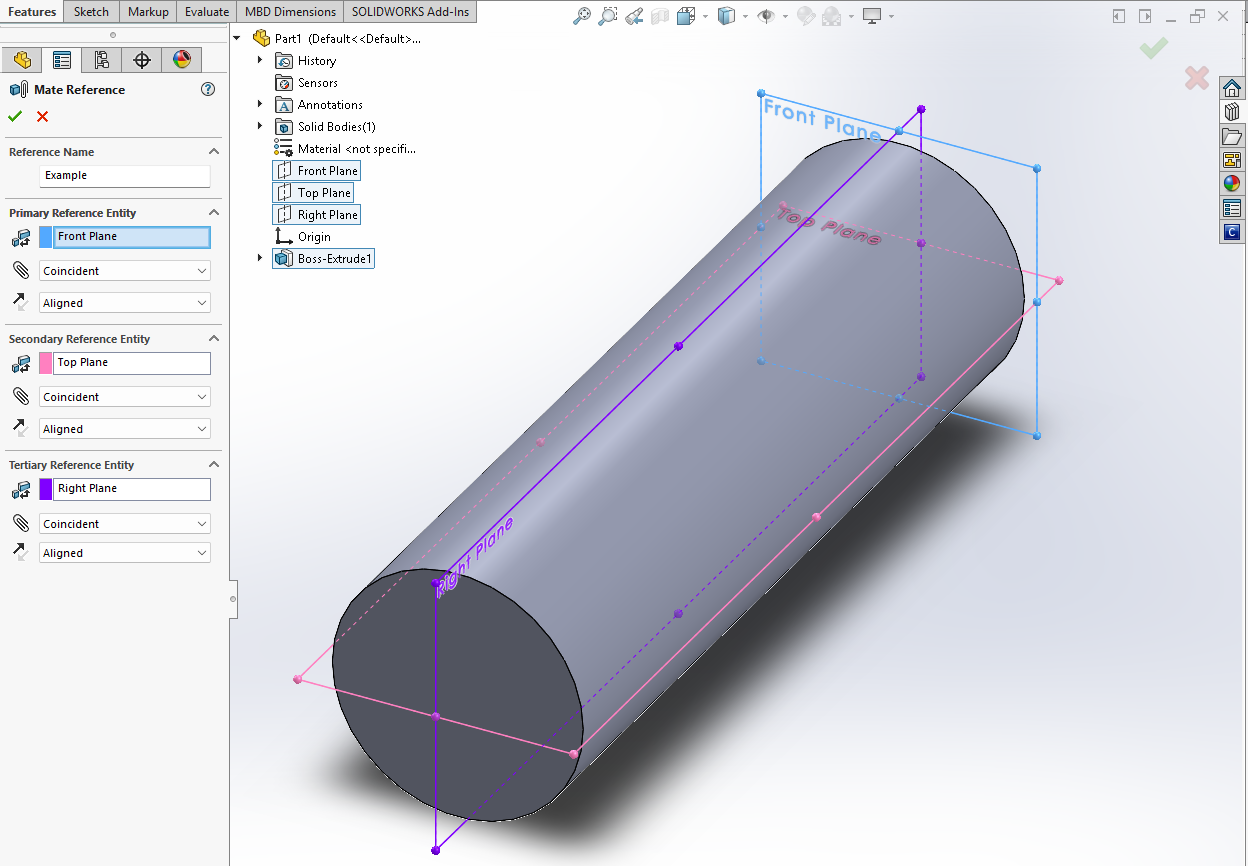Expand the Boss-Extrude1 feature

[260, 259]
